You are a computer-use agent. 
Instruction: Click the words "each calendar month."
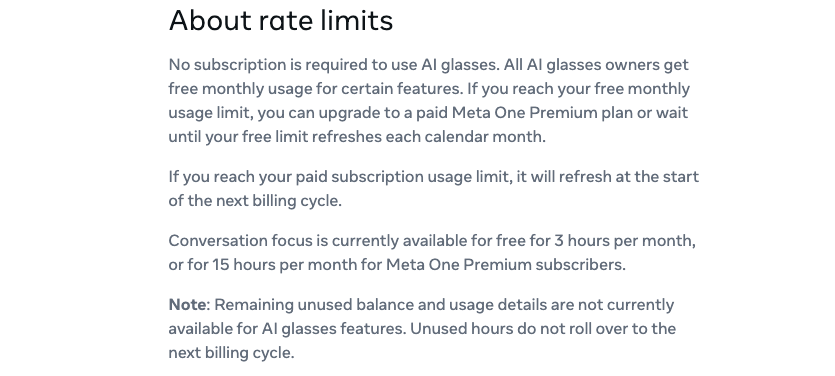pos(465,137)
